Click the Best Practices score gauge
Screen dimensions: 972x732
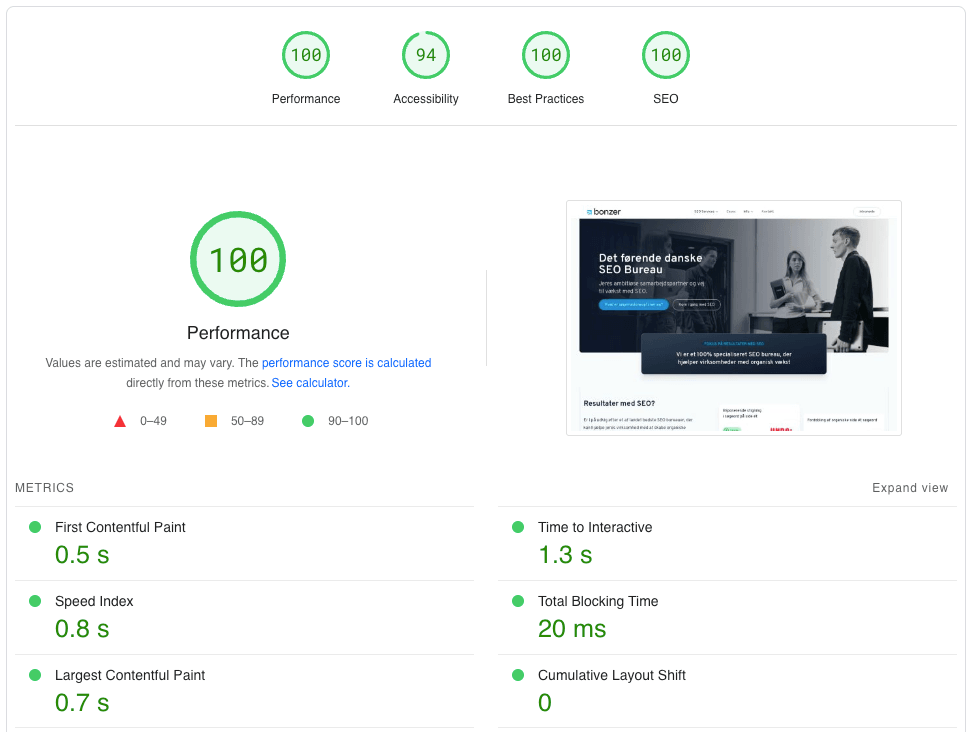pos(546,56)
